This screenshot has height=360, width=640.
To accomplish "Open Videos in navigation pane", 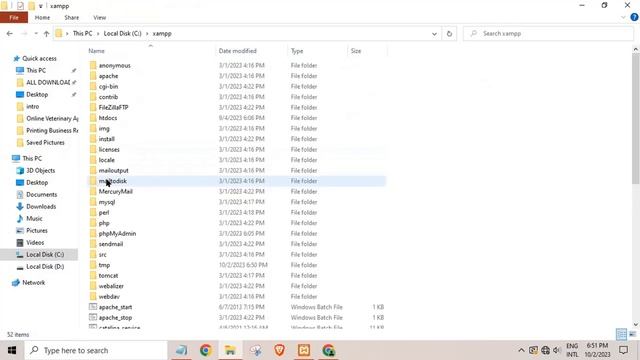I will click(x=35, y=243).
